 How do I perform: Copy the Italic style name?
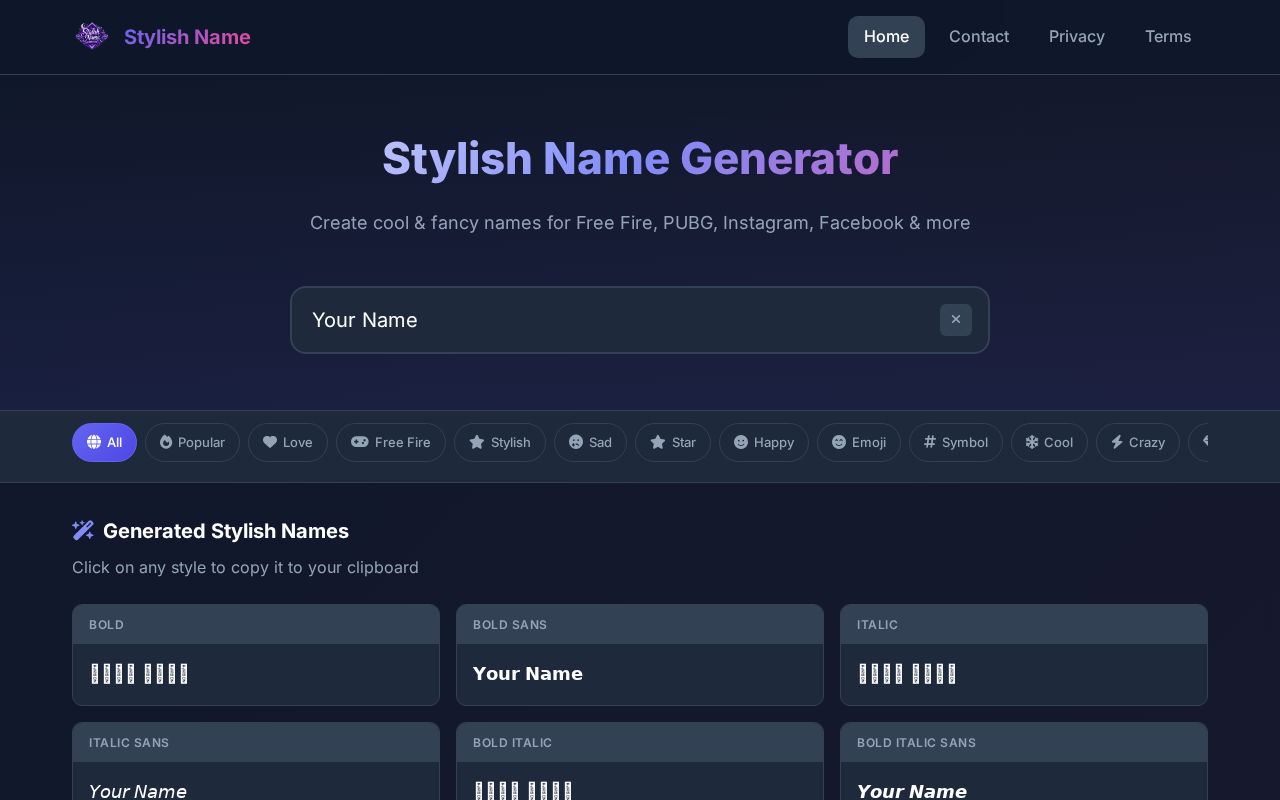pyautogui.click(x=1024, y=655)
